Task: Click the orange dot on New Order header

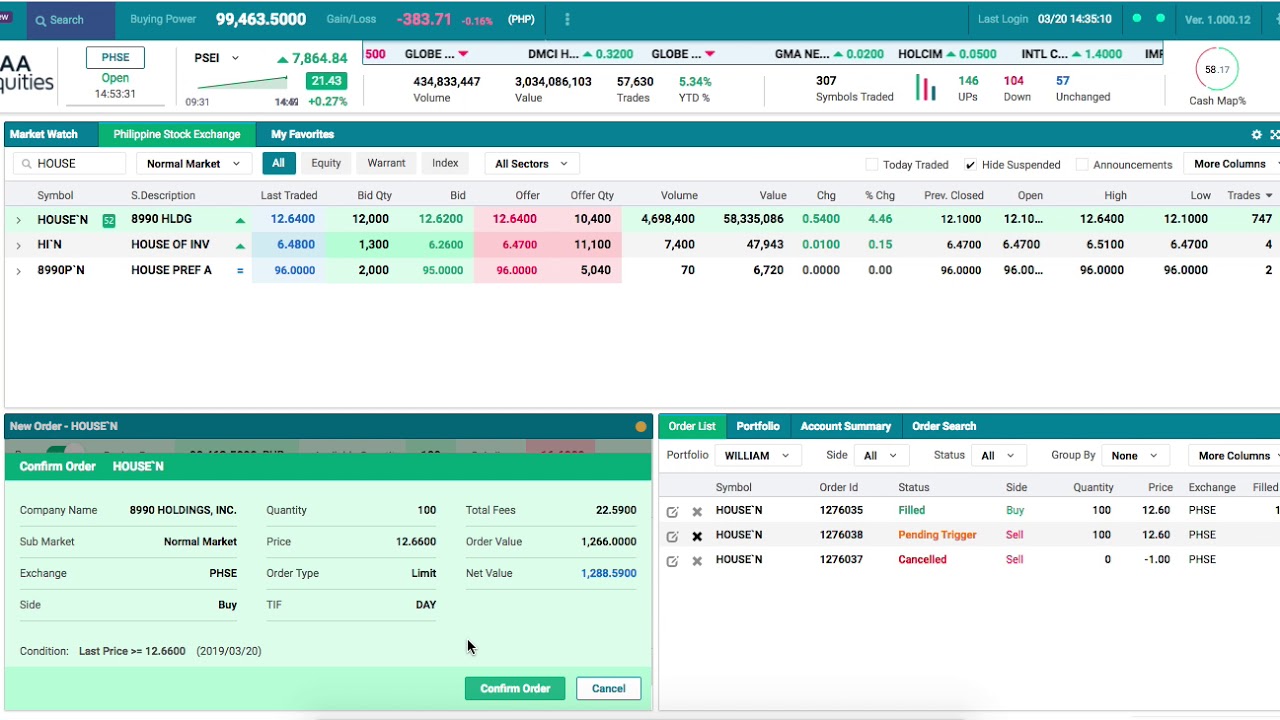Action: pyautogui.click(x=641, y=426)
